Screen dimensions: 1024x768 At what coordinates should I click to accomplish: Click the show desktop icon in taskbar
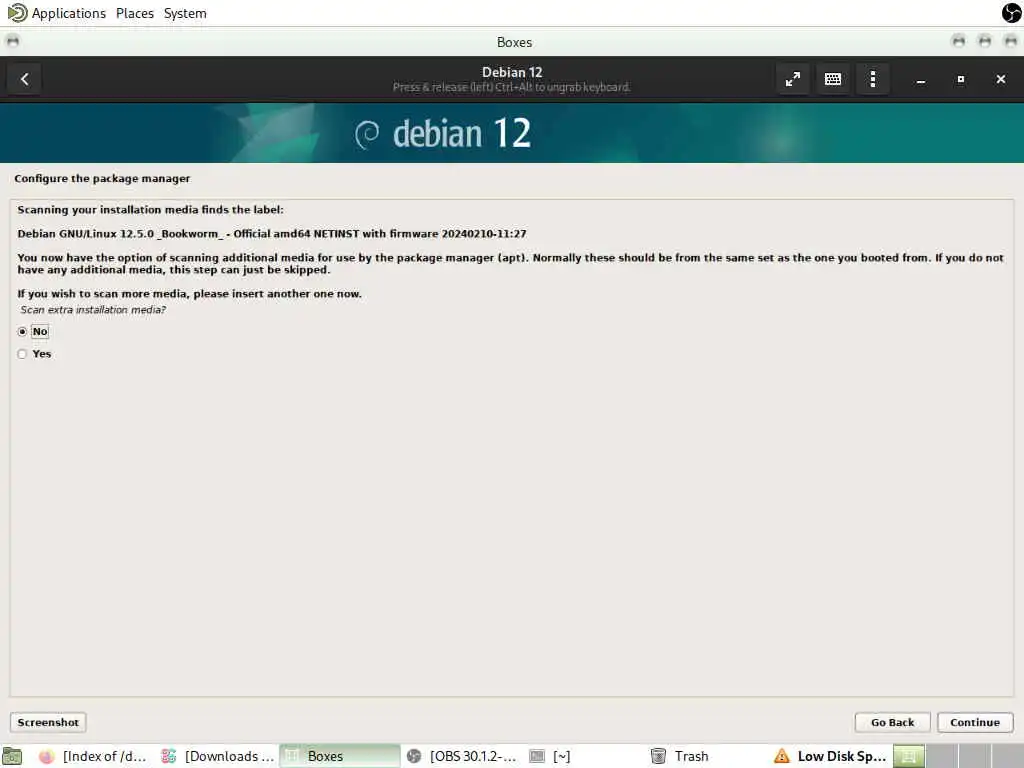(12, 756)
